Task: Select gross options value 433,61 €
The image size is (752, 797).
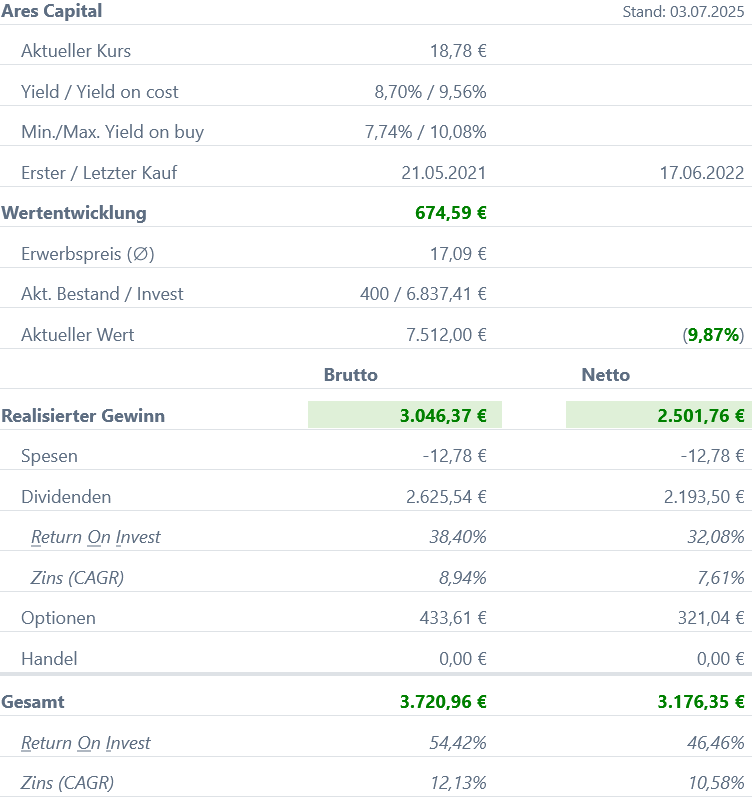Action: (x=453, y=618)
